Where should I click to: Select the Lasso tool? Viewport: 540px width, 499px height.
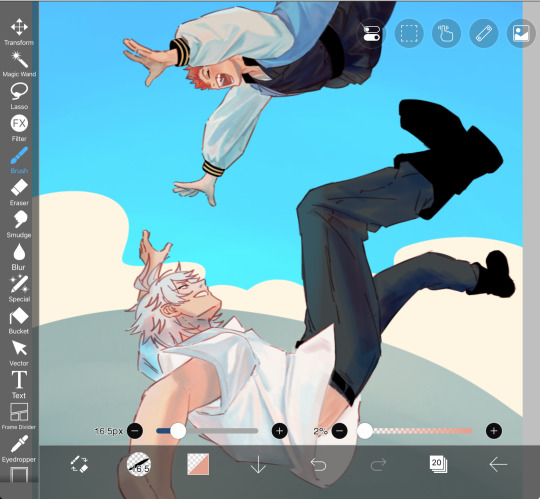pyautogui.click(x=19, y=96)
